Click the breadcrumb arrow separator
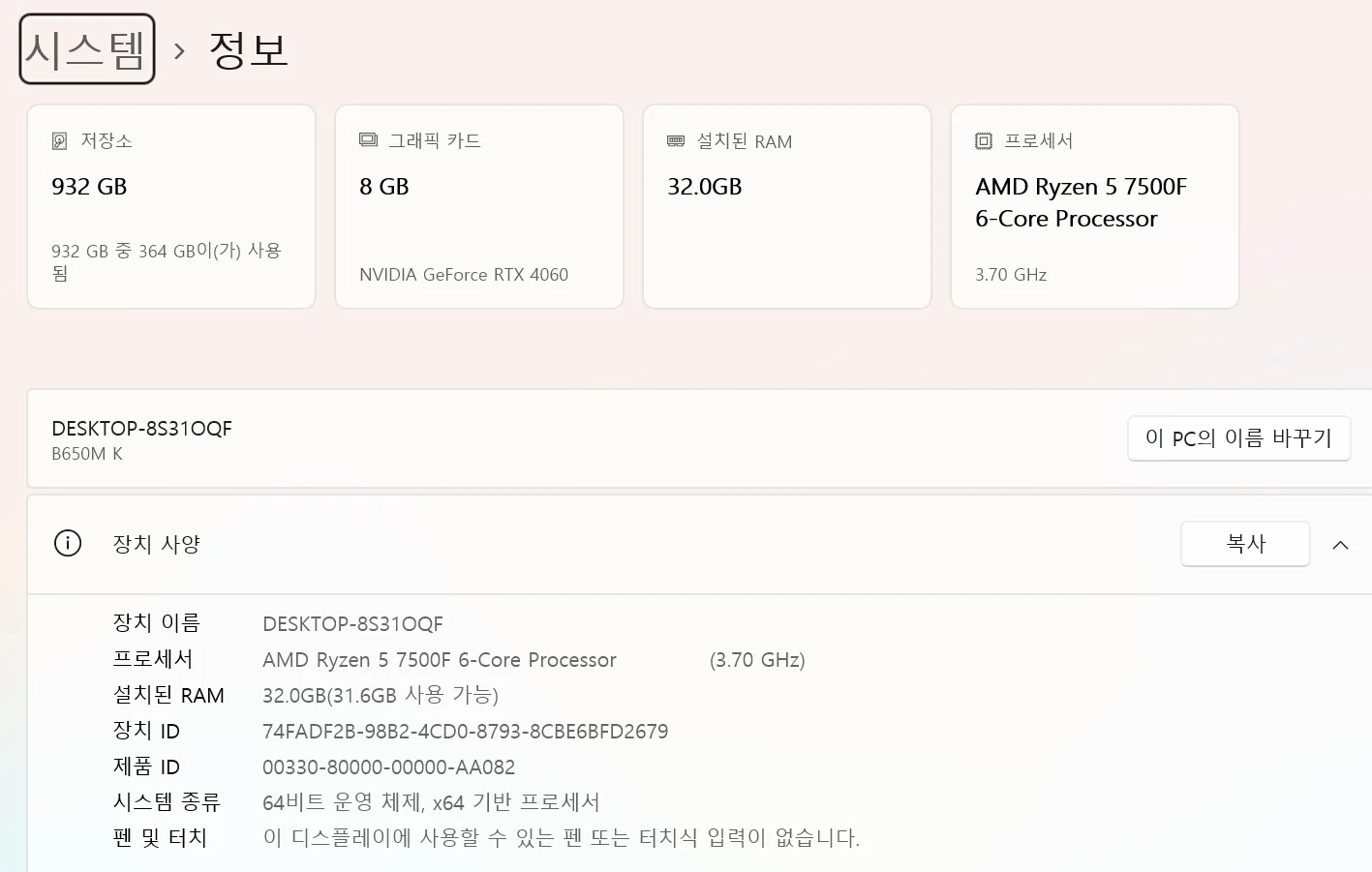Screen dimensions: 1372x872 [x=179, y=50]
